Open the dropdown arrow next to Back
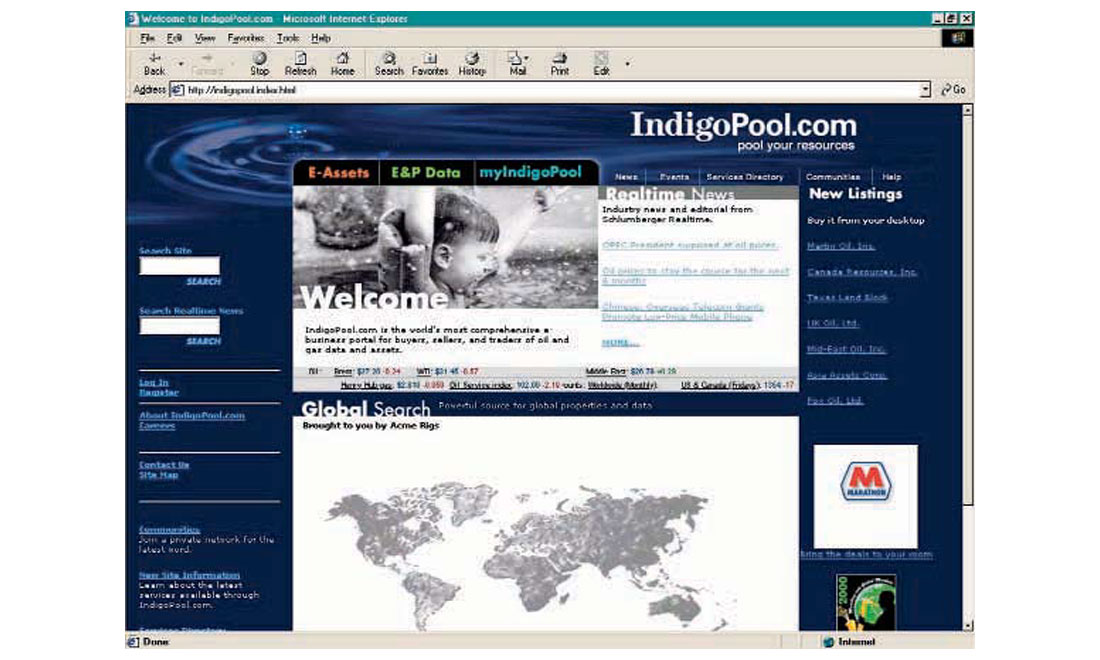This screenshot has height=660, width=1100. click(180, 65)
